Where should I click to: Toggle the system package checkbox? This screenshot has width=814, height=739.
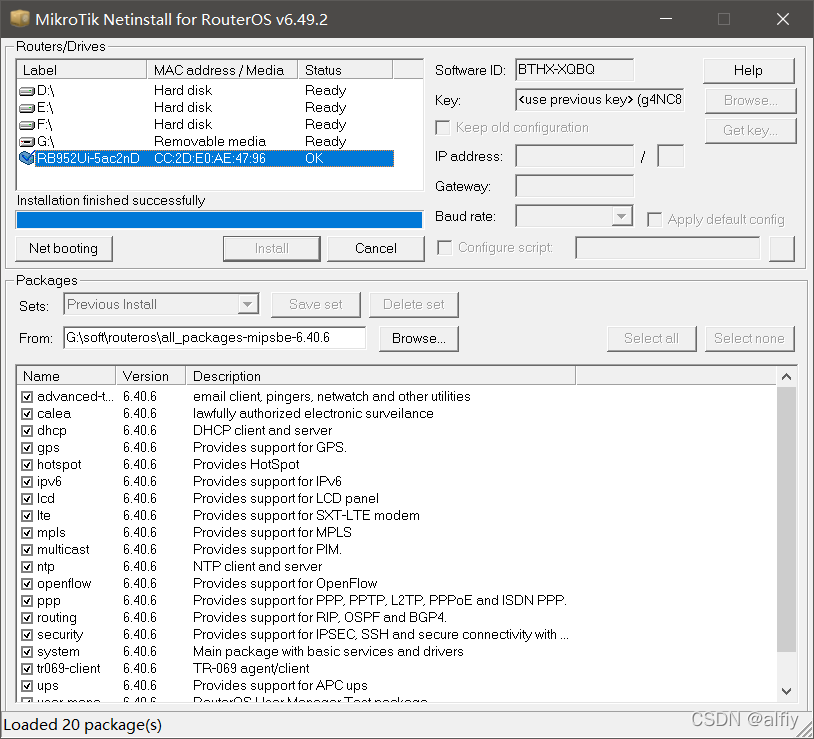27,652
